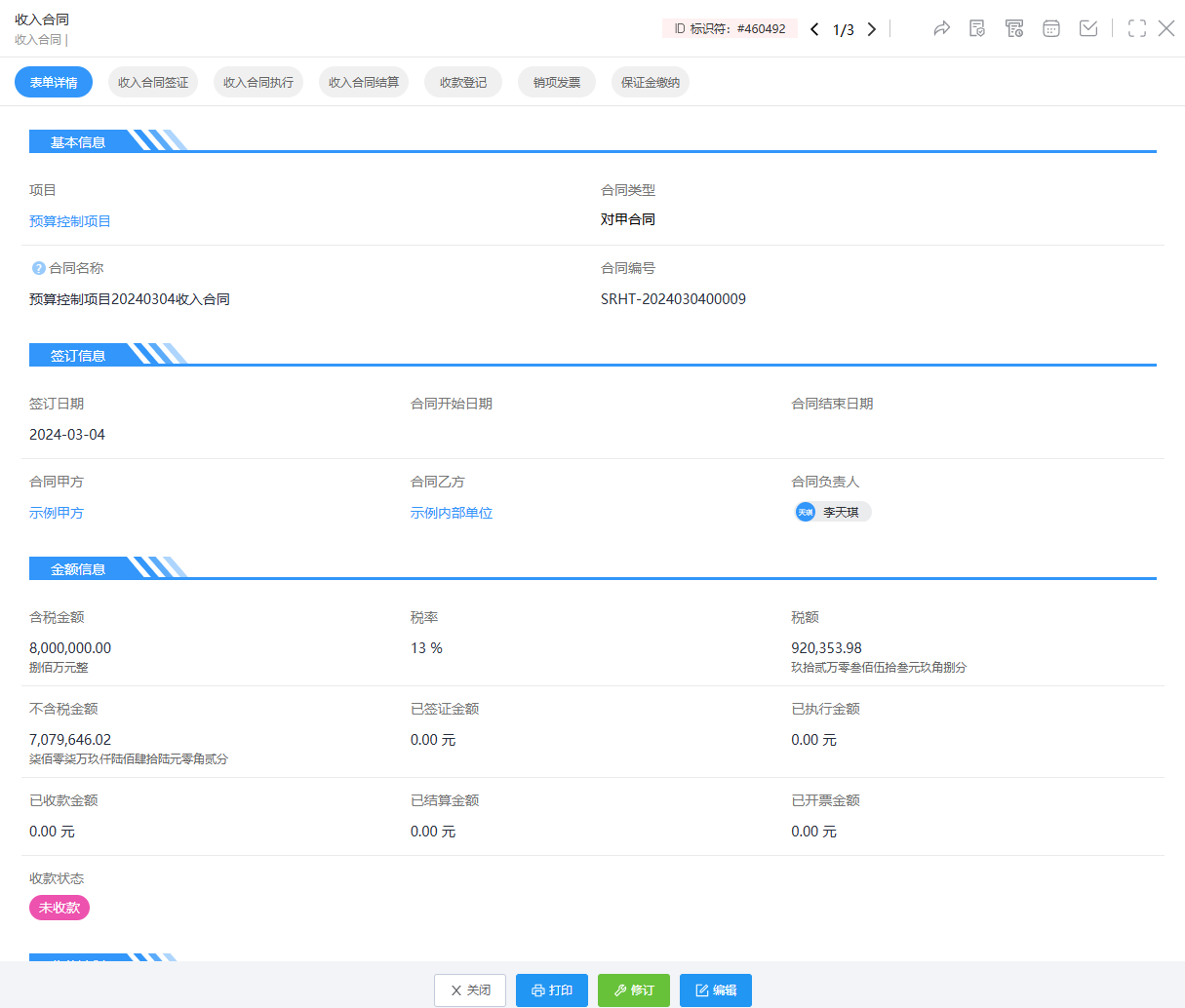Image resolution: width=1185 pixels, height=1008 pixels.
Task: Open the 保证金缴纳 tab
Action: [651, 83]
